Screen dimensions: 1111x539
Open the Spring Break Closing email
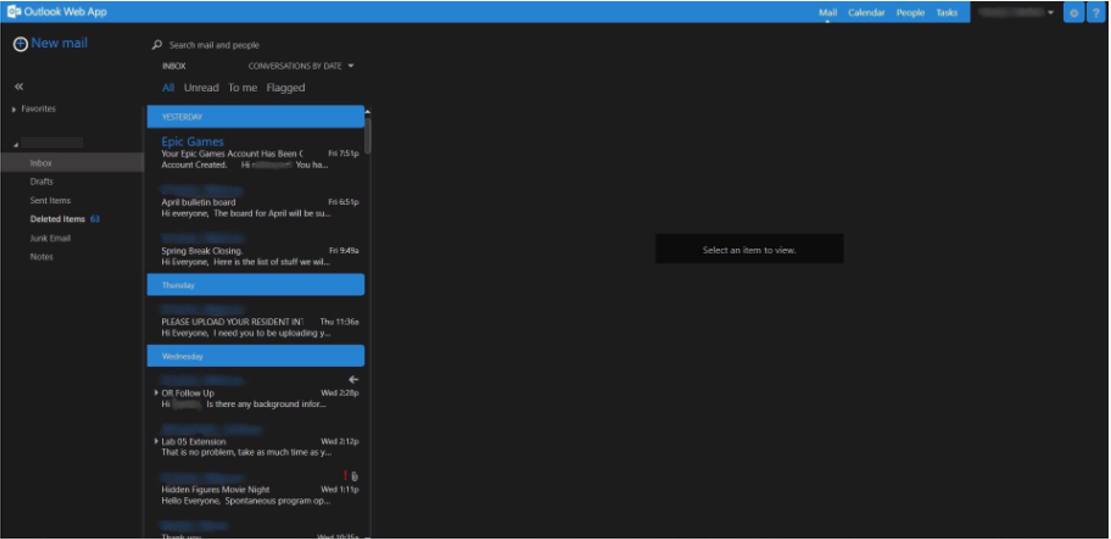point(256,249)
